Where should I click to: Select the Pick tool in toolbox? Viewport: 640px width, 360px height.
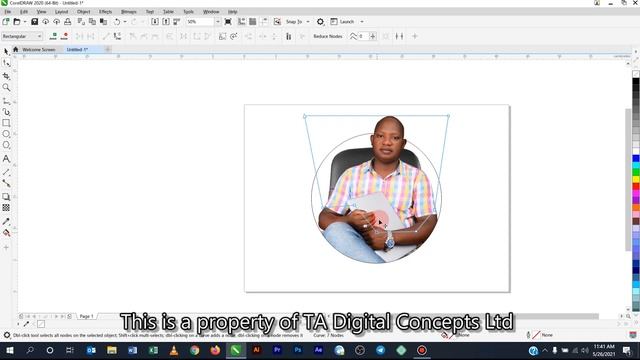(x=6, y=51)
